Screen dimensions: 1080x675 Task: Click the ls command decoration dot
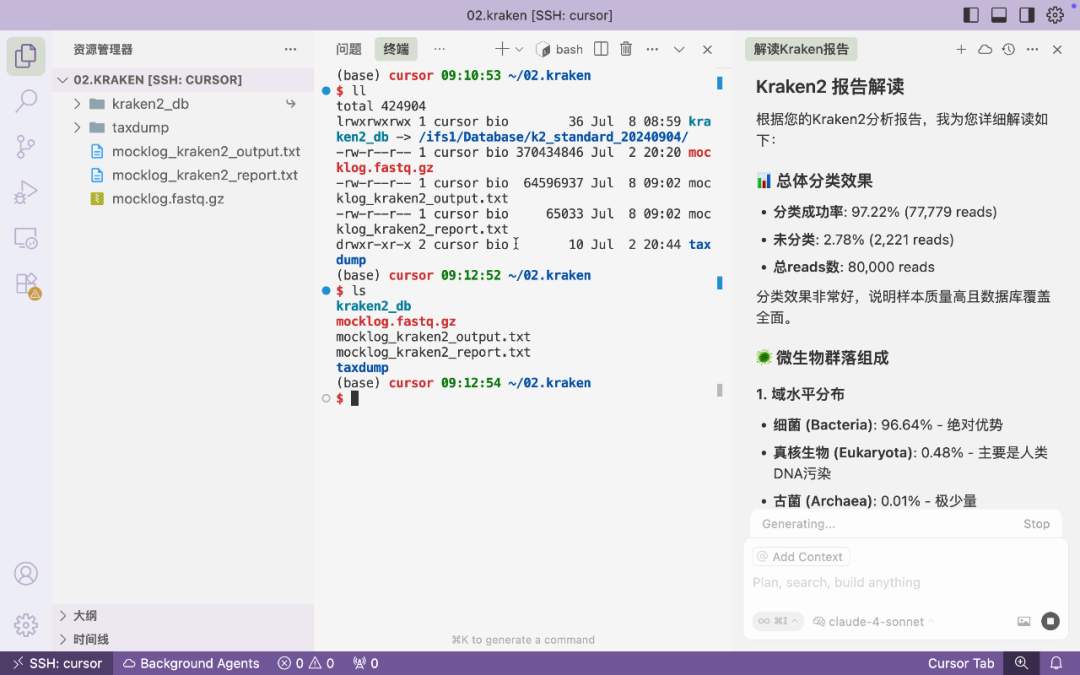click(326, 291)
